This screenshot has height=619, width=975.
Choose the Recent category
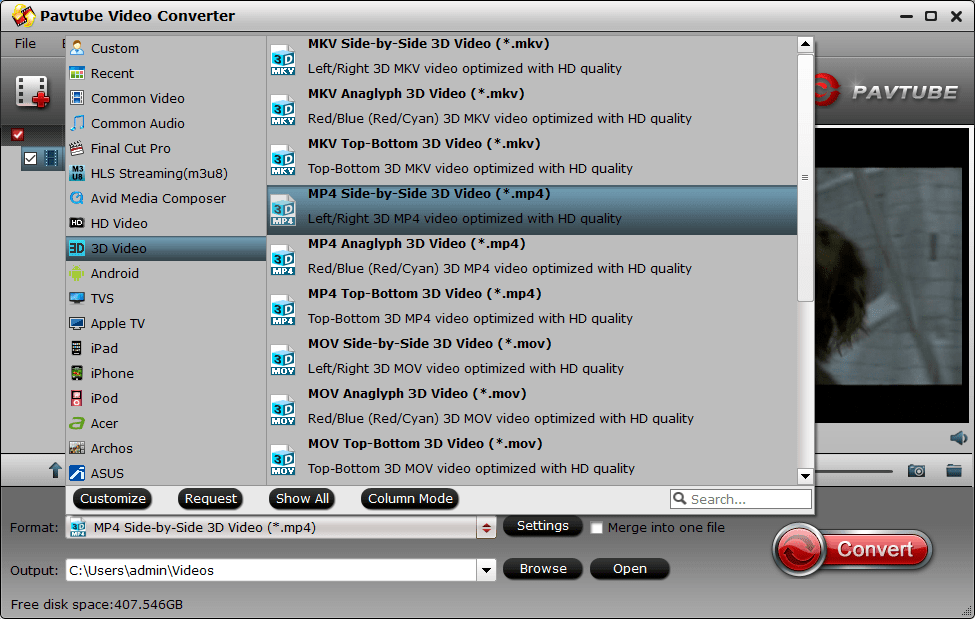(166, 73)
